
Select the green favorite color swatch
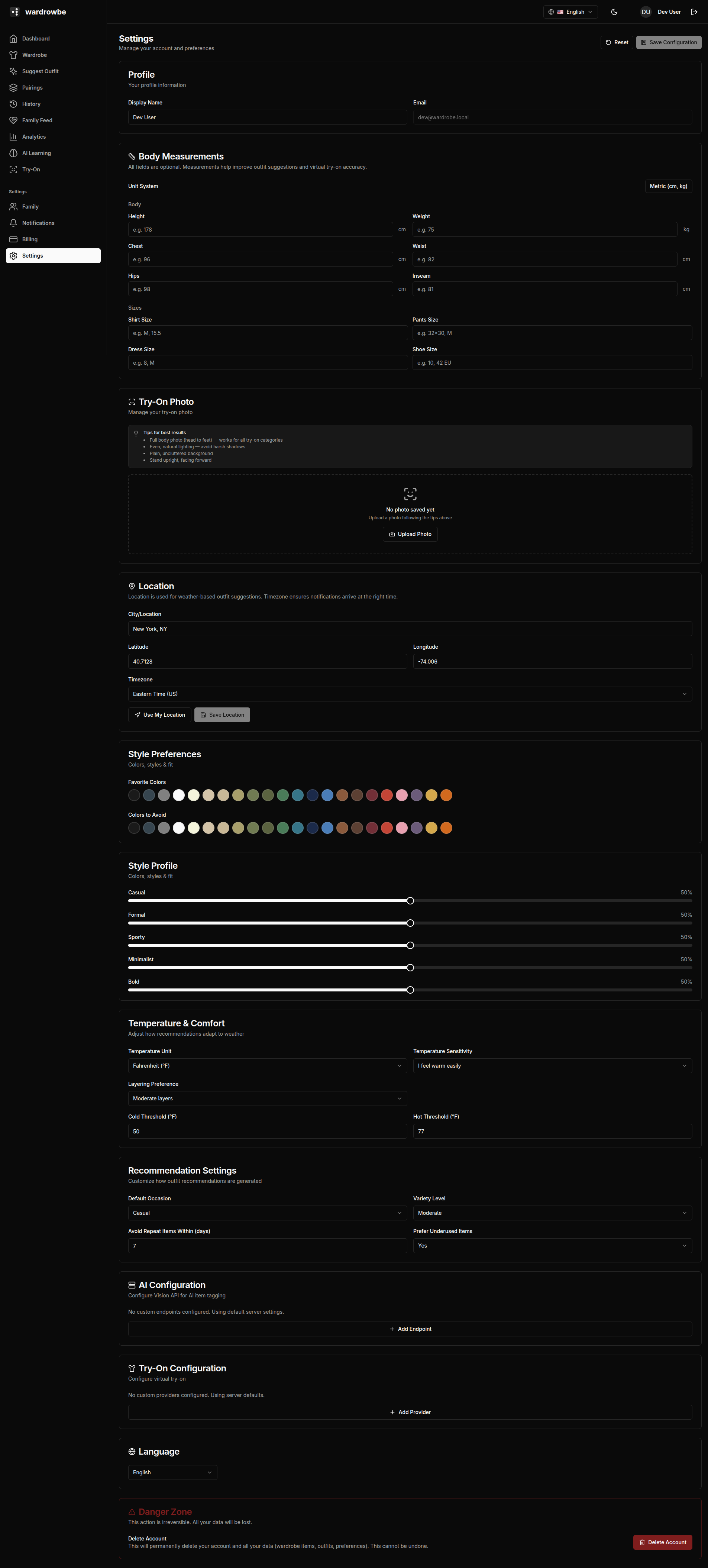point(282,795)
